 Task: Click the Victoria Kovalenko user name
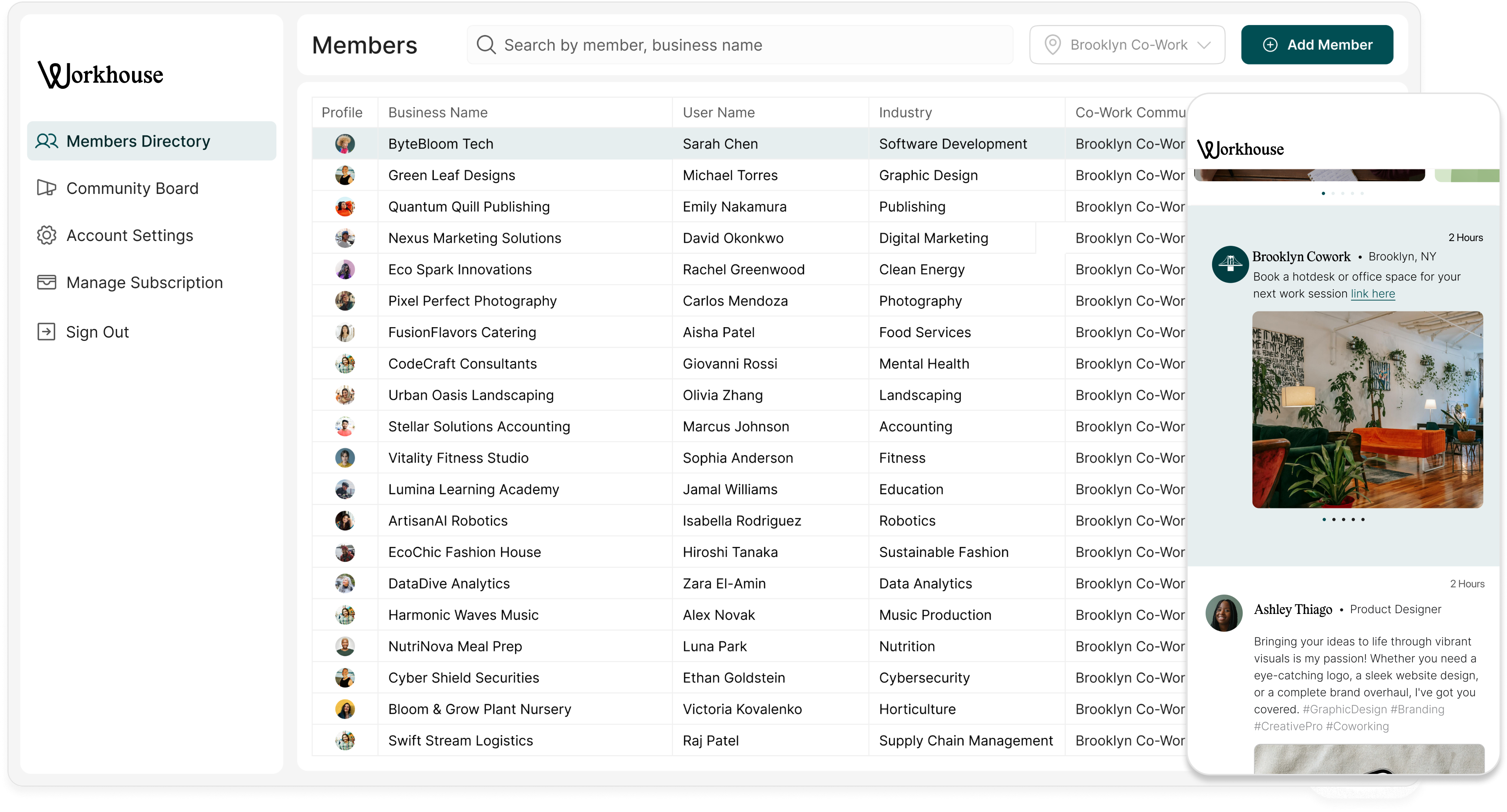[742, 709]
